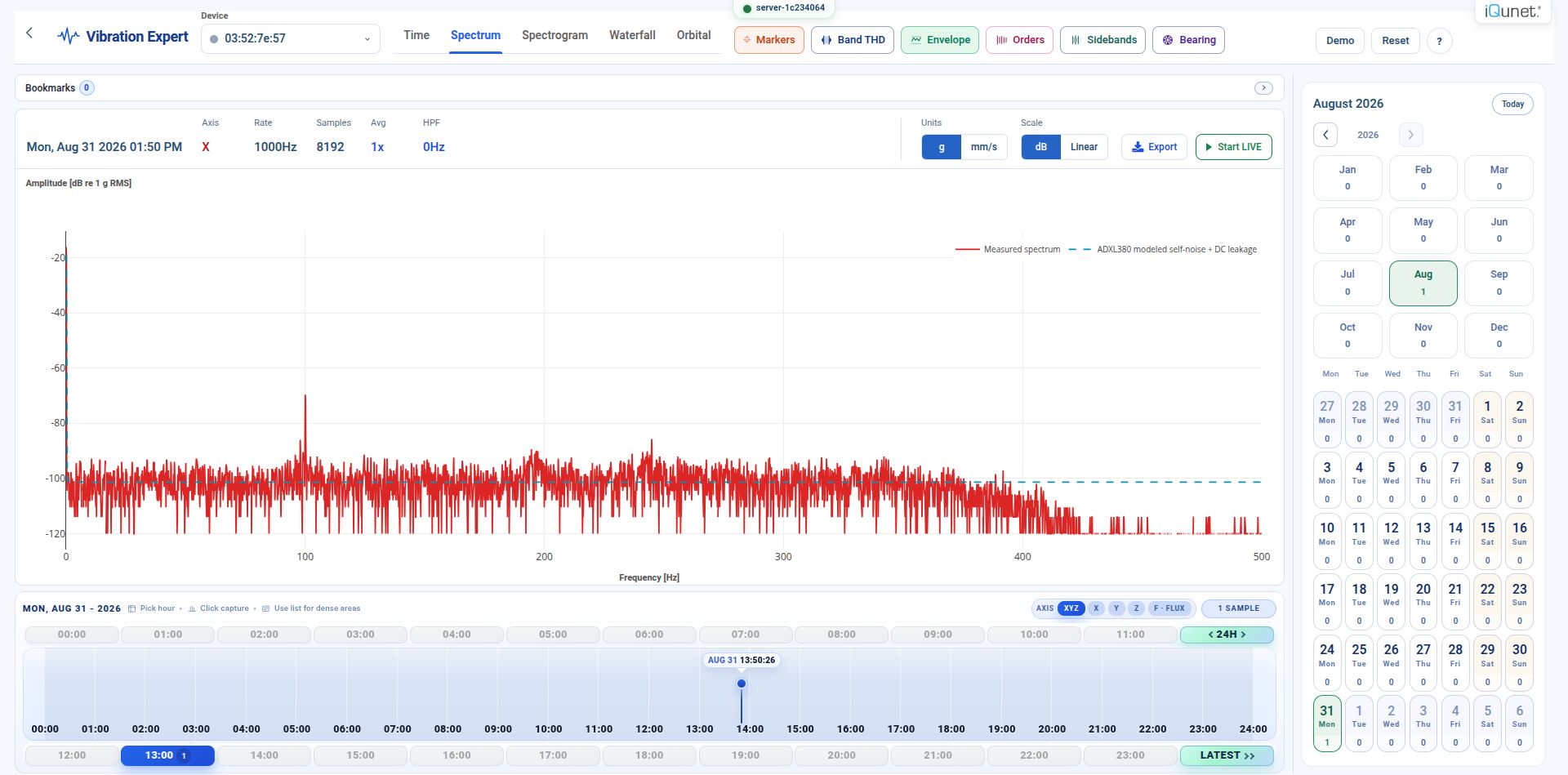Jump to LATEST capture
The width and height of the screenshot is (1568, 775).
click(1227, 755)
